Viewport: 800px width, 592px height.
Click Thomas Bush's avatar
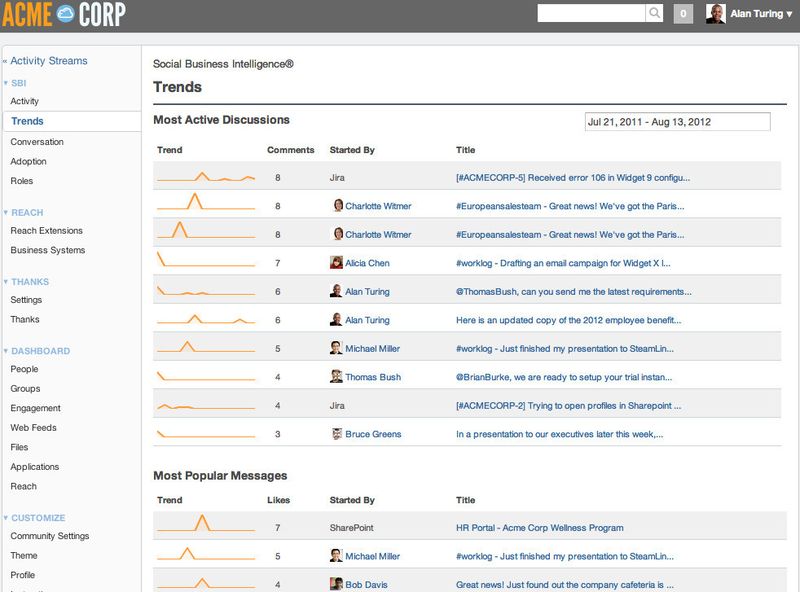336,377
